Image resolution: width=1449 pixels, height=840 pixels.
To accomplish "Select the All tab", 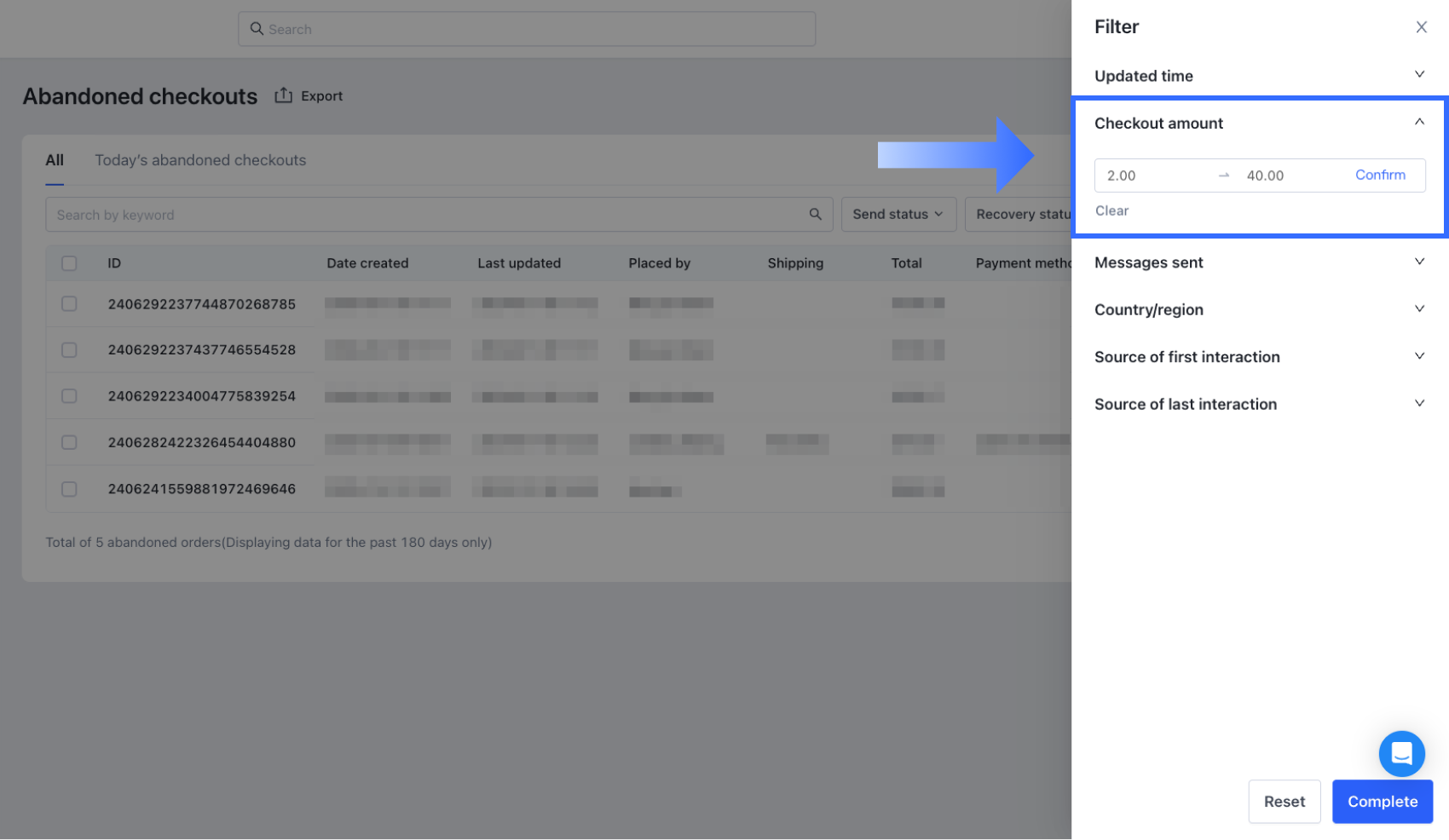I will (x=55, y=160).
